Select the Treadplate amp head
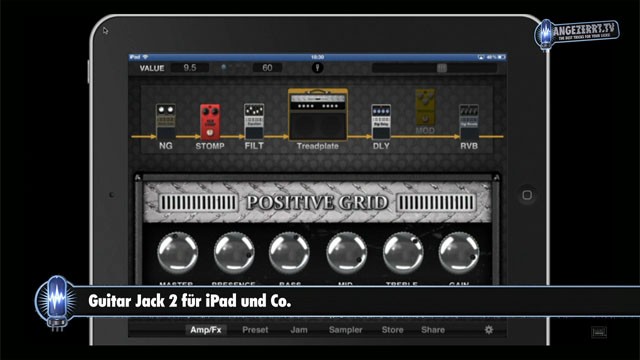 click(x=318, y=114)
